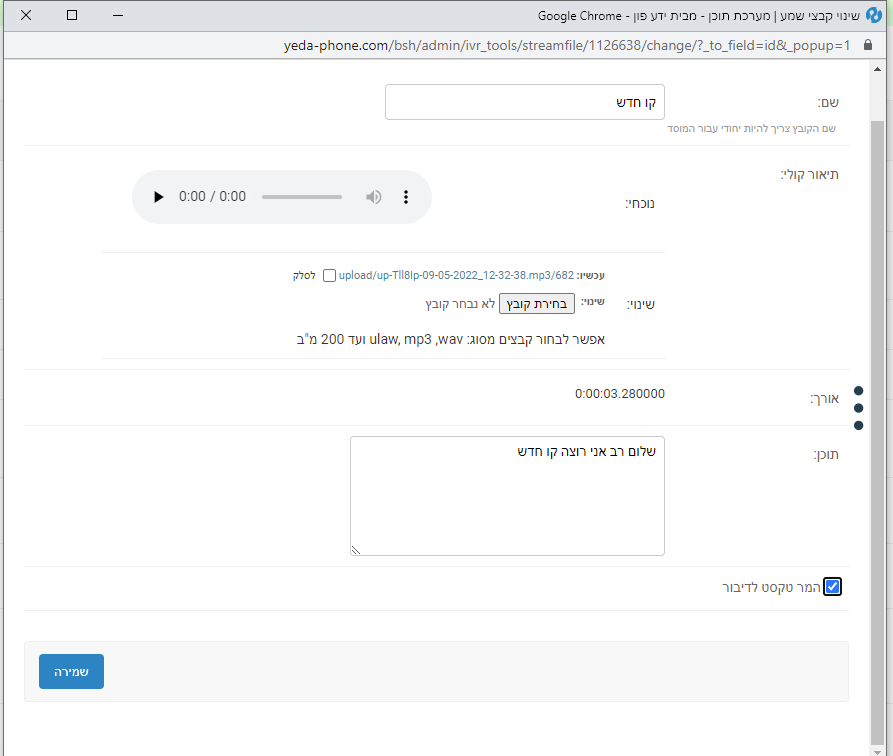
Task: Click the Chrome window app icon
Action: [874, 15]
